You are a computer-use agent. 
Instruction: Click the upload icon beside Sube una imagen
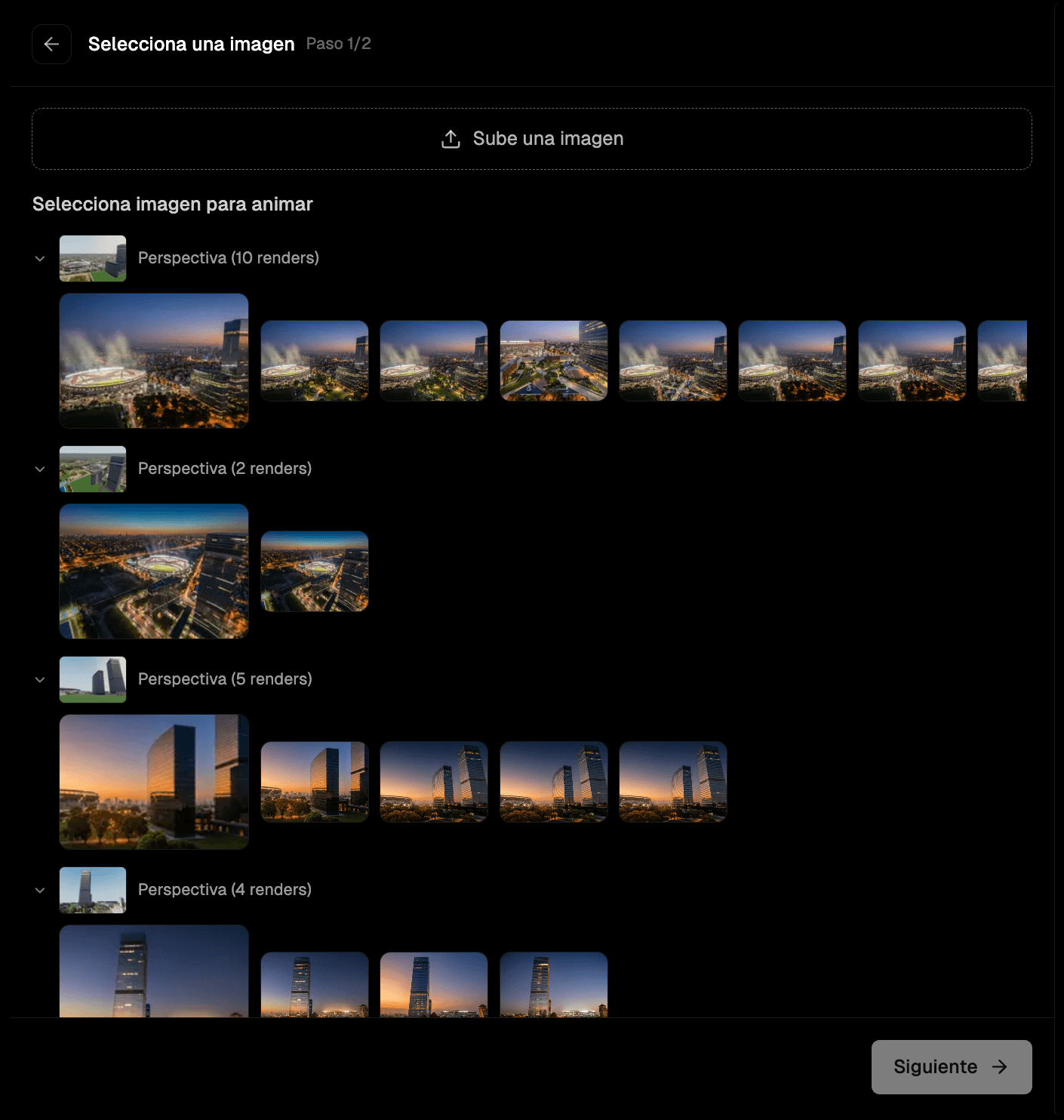(x=451, y=139)
